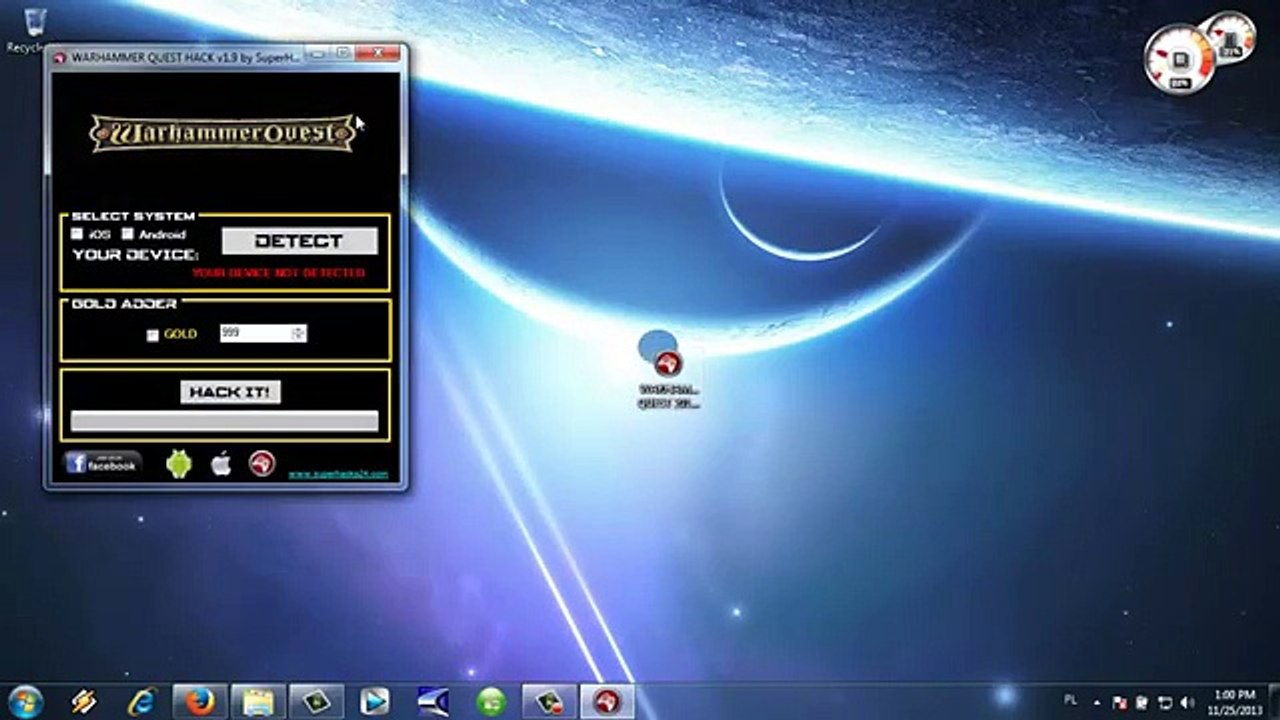Screen dimensions: 1280x720
Task: Click the Warhammer Quest logo banner
Action: coord(223,133)
